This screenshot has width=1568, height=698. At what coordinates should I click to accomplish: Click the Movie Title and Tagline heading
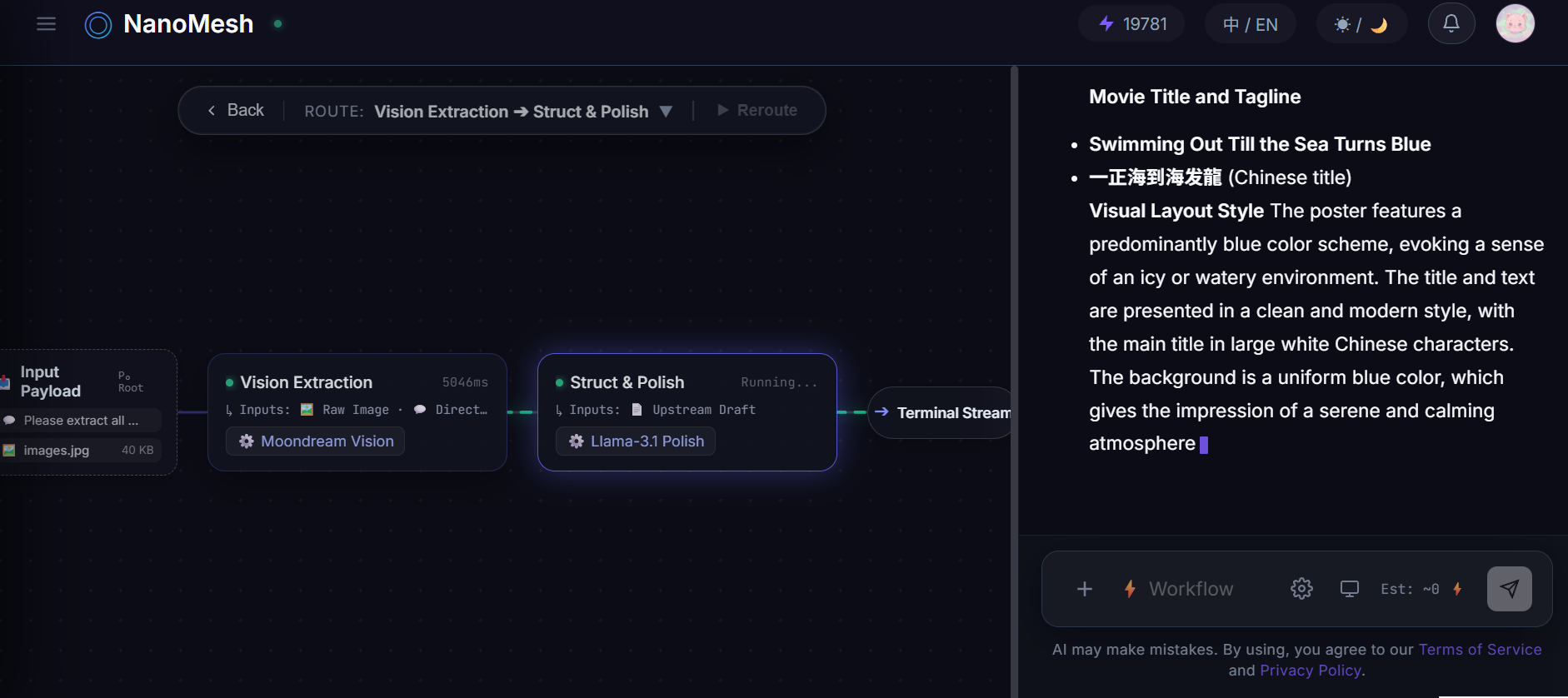pos(1195,97)
